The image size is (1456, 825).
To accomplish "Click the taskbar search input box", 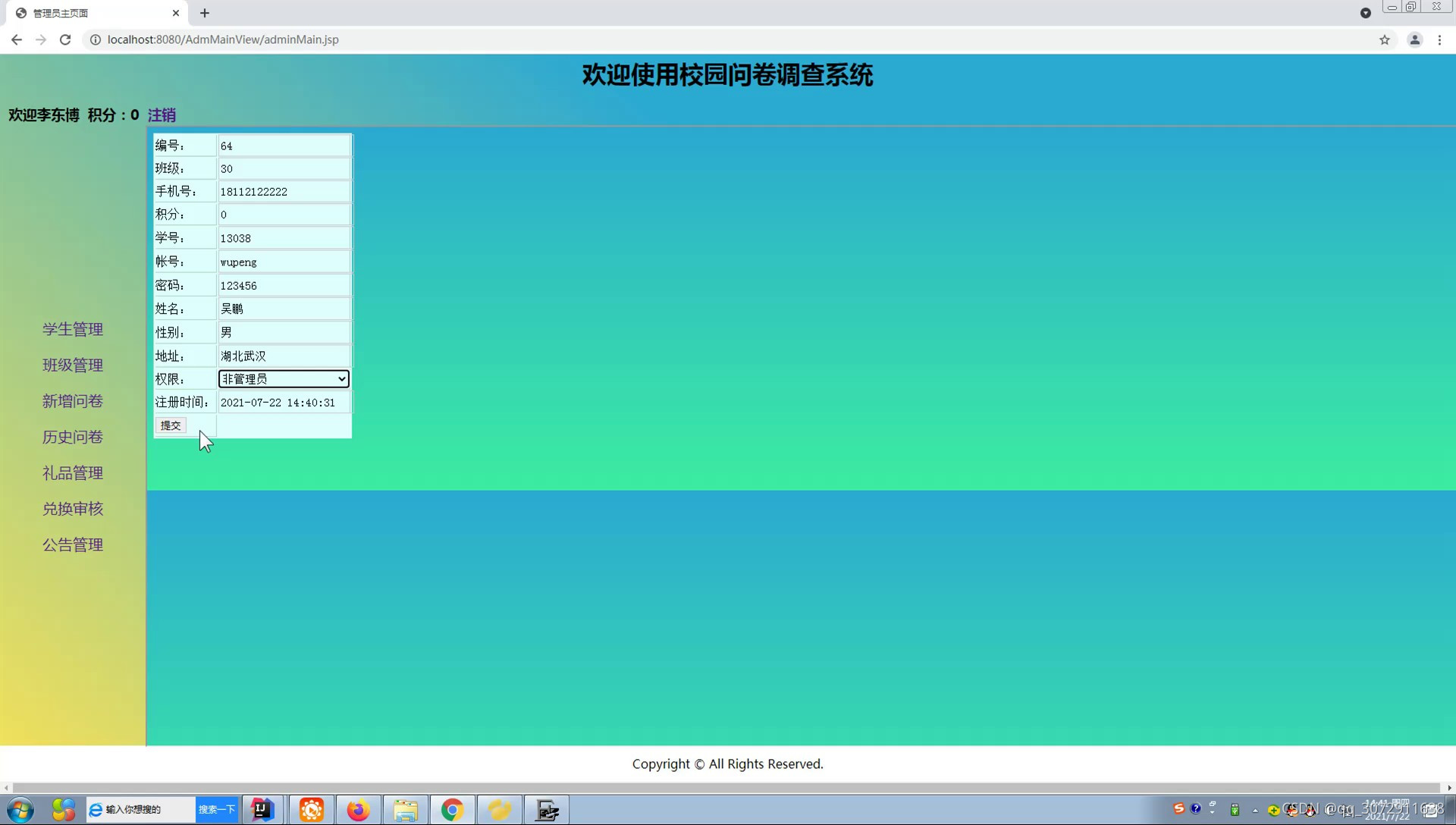I will pos(141,810).
